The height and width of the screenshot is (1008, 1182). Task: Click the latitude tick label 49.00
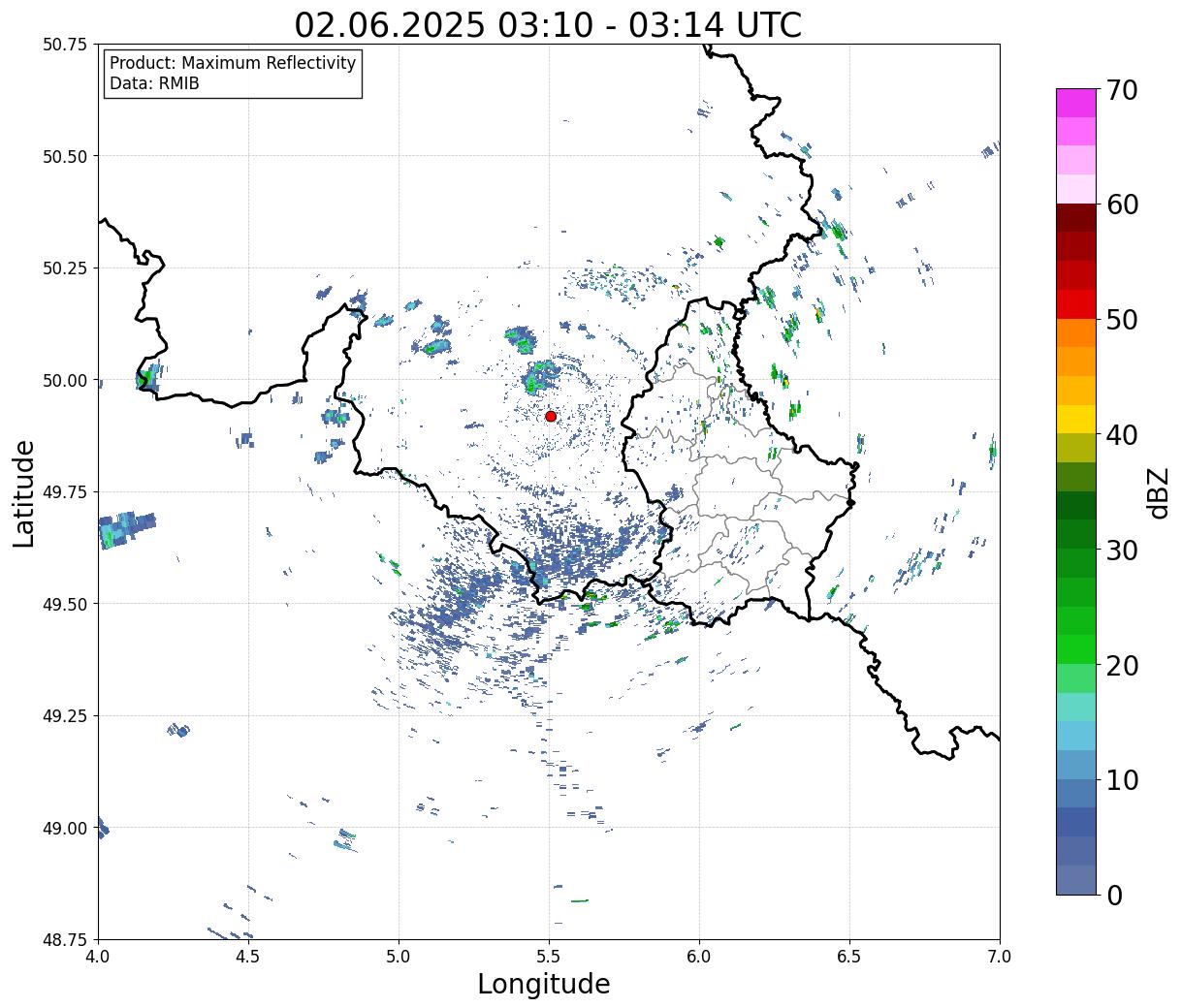(x=65, y=828)
